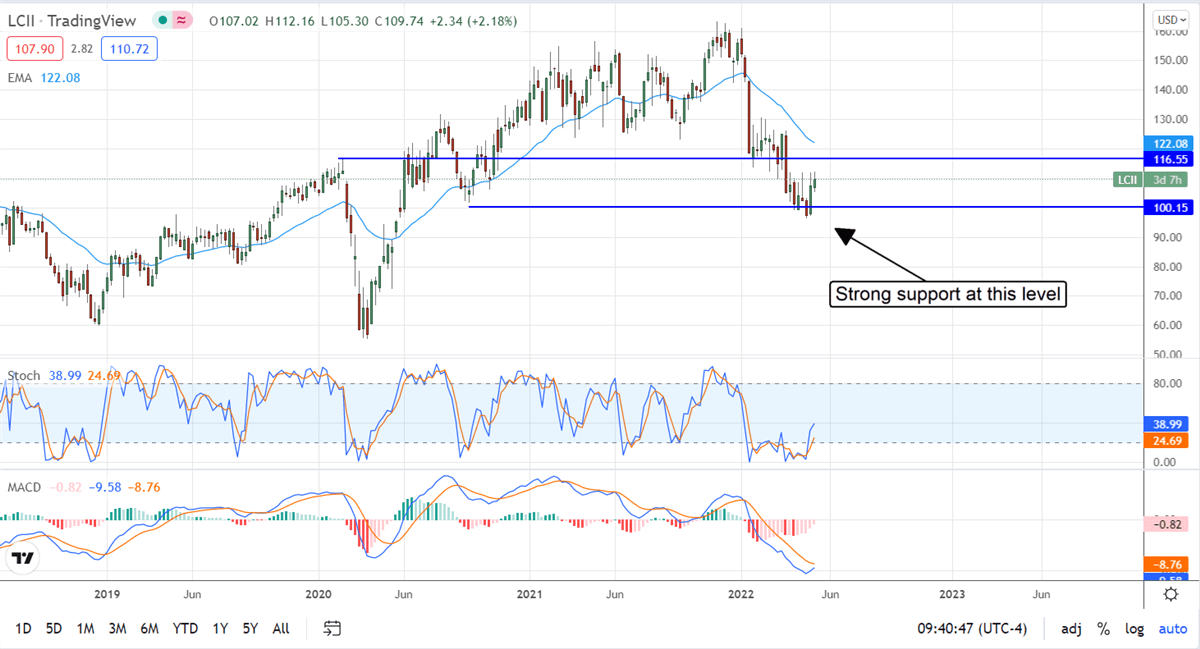Click the LCII symbol label on price axis
1200x649 pixels.
pyautogui.click(x=1127, y=180)
